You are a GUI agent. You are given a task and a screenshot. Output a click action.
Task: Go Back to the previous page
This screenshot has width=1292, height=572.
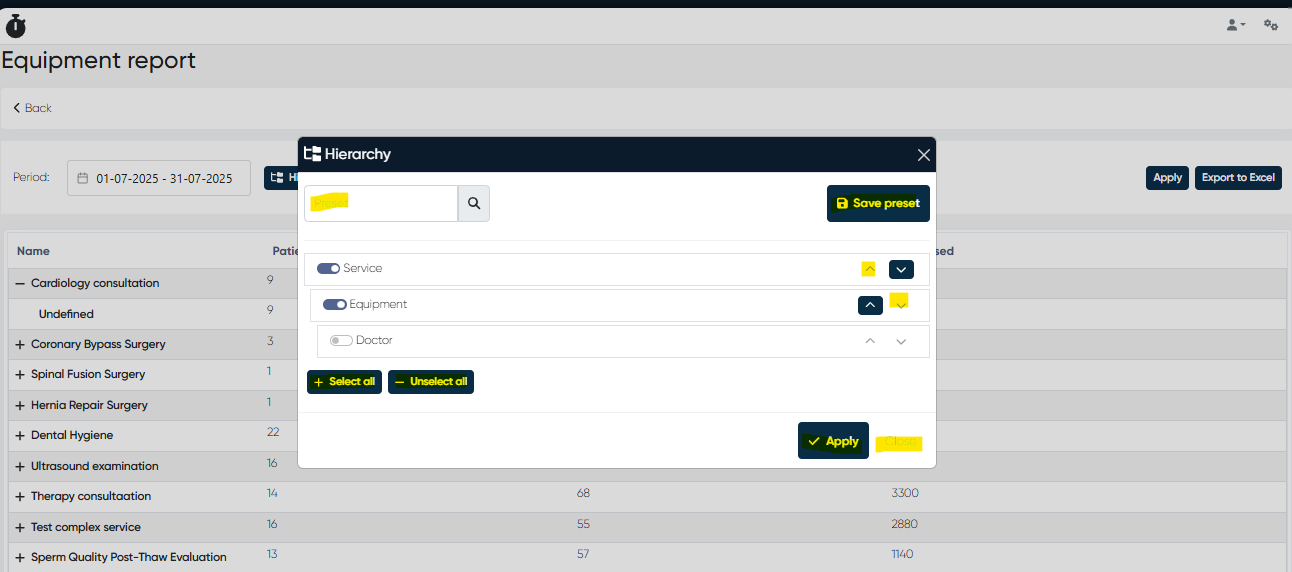32,108
